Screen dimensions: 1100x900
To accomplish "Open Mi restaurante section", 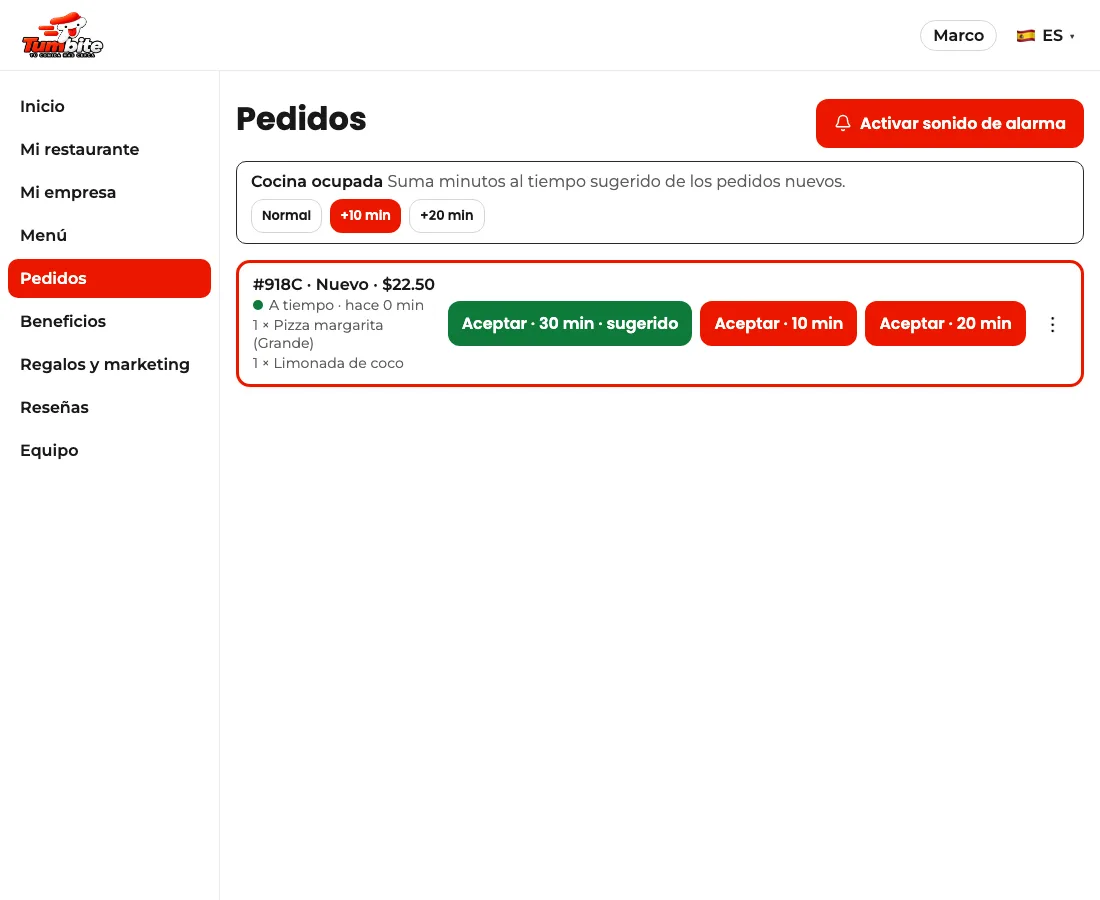I will [109, 149].
